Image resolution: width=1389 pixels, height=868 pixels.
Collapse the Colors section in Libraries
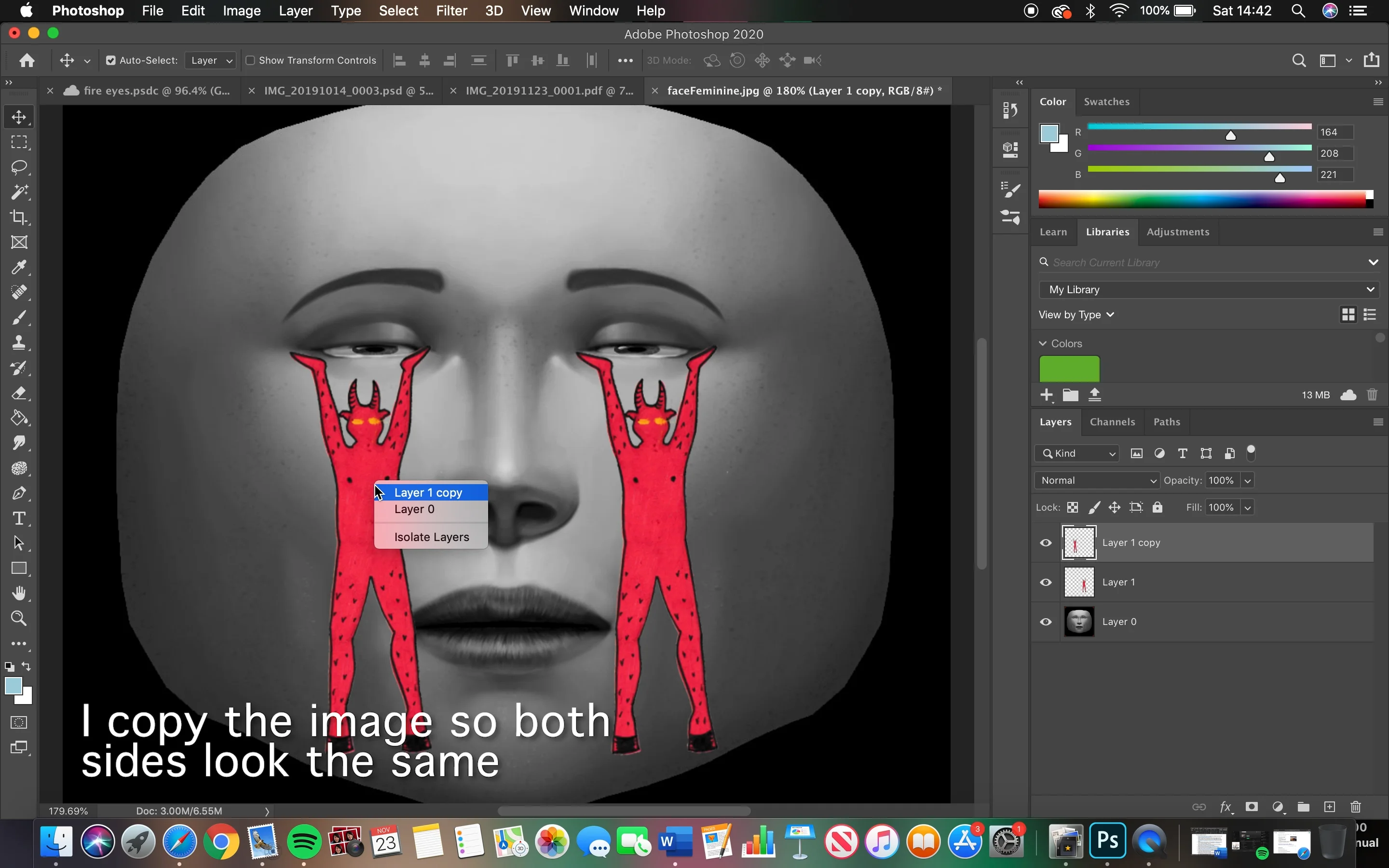(x=1043, y=343)
